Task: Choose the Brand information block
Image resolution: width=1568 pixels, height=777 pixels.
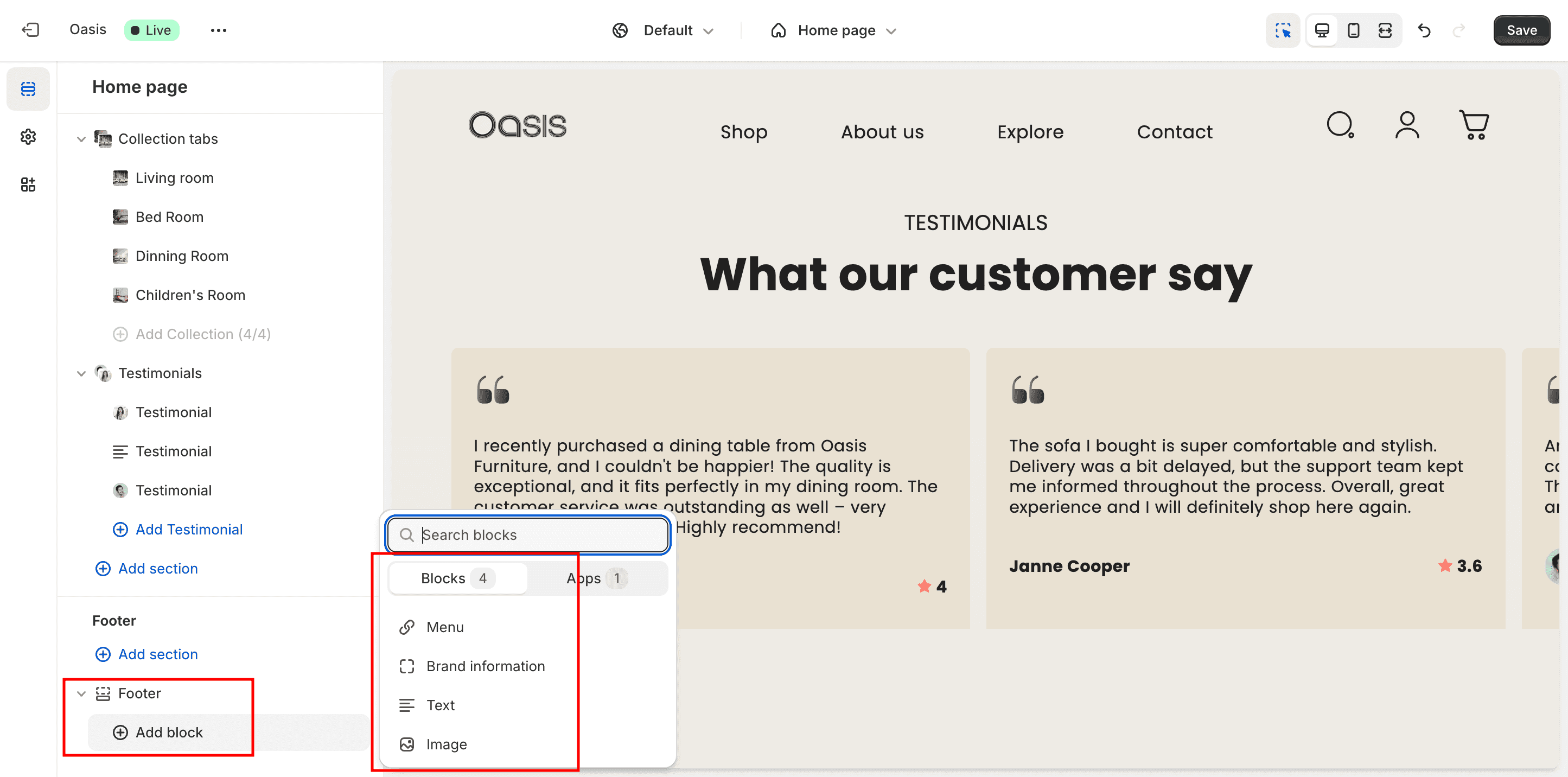Action: [485, 666]
